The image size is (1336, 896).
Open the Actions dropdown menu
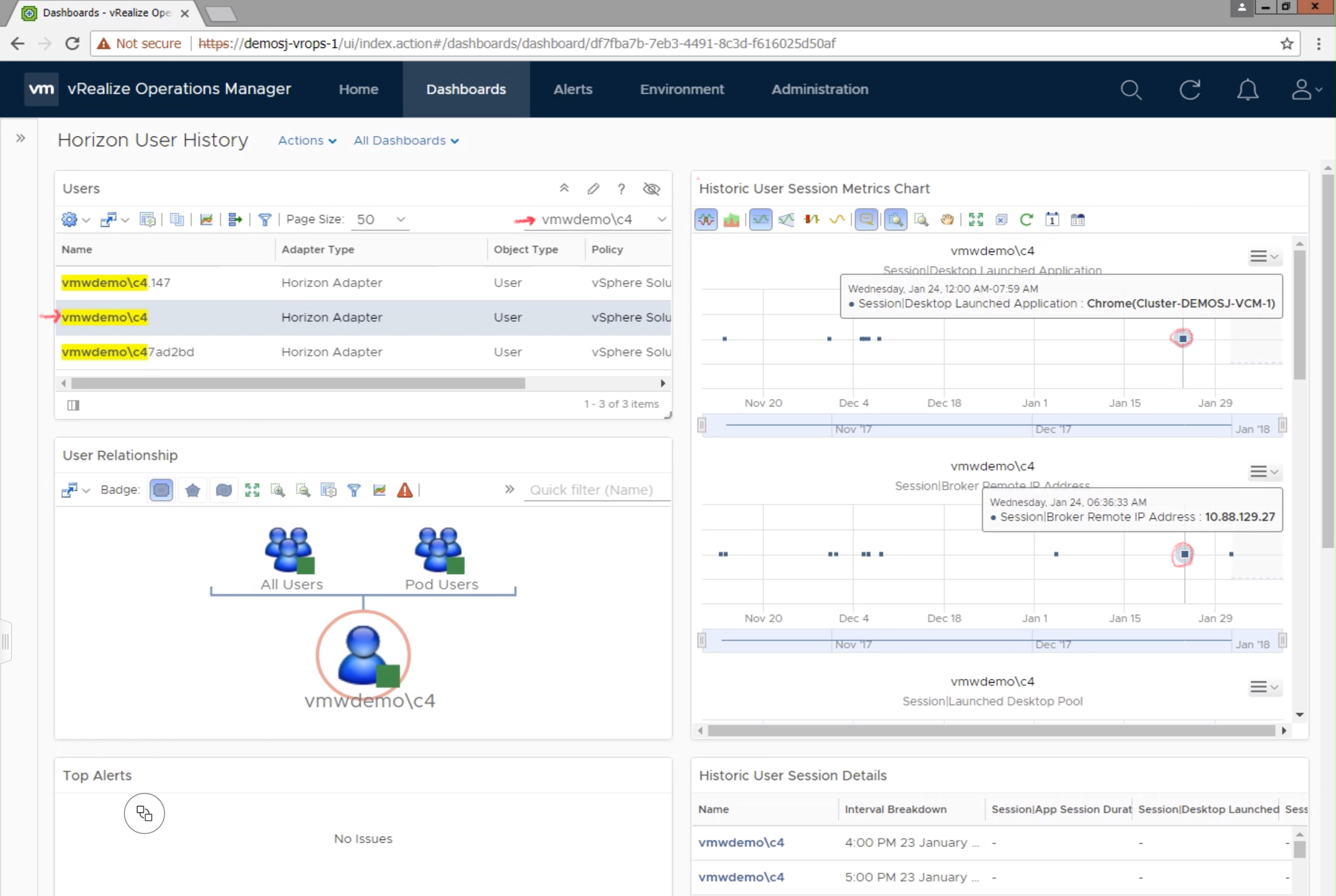[x=307, y=140]
